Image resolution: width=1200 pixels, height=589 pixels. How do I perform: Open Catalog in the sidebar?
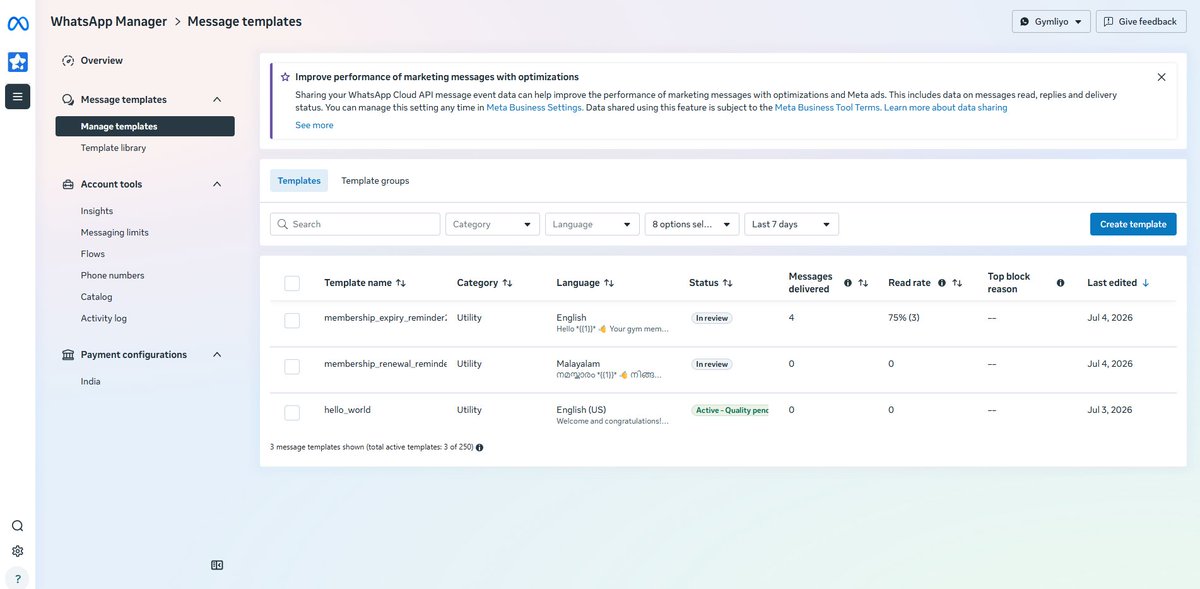(x=96, y=297)
